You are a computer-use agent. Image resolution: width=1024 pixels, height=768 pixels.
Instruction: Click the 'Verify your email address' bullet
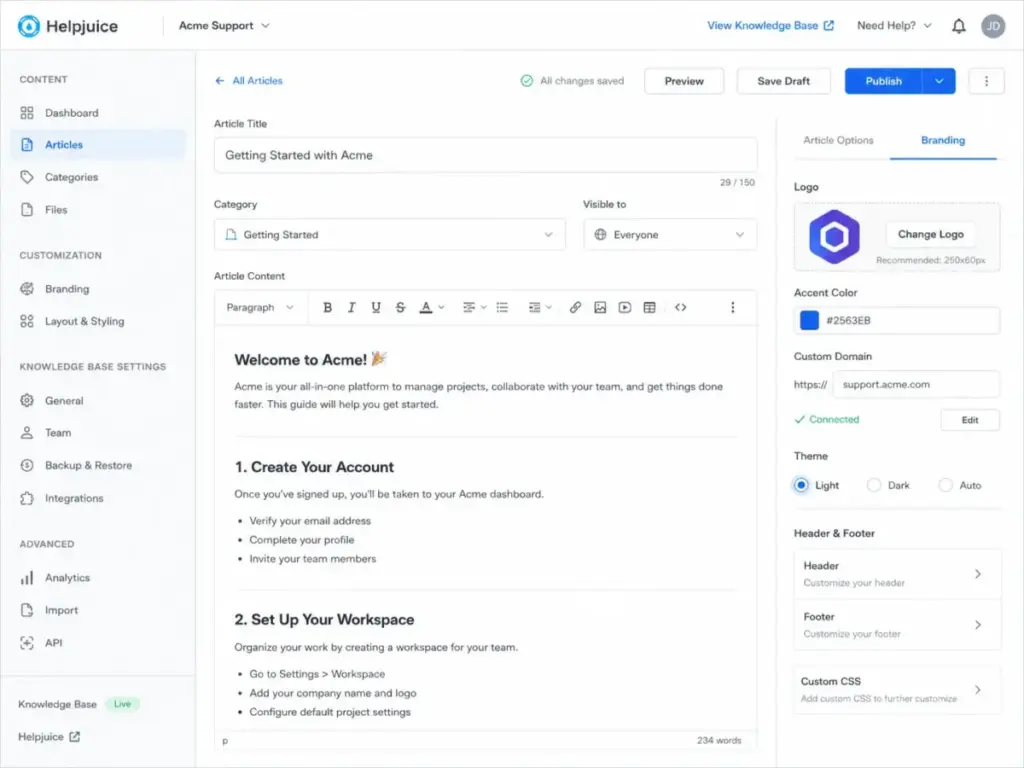click(310, 521)
